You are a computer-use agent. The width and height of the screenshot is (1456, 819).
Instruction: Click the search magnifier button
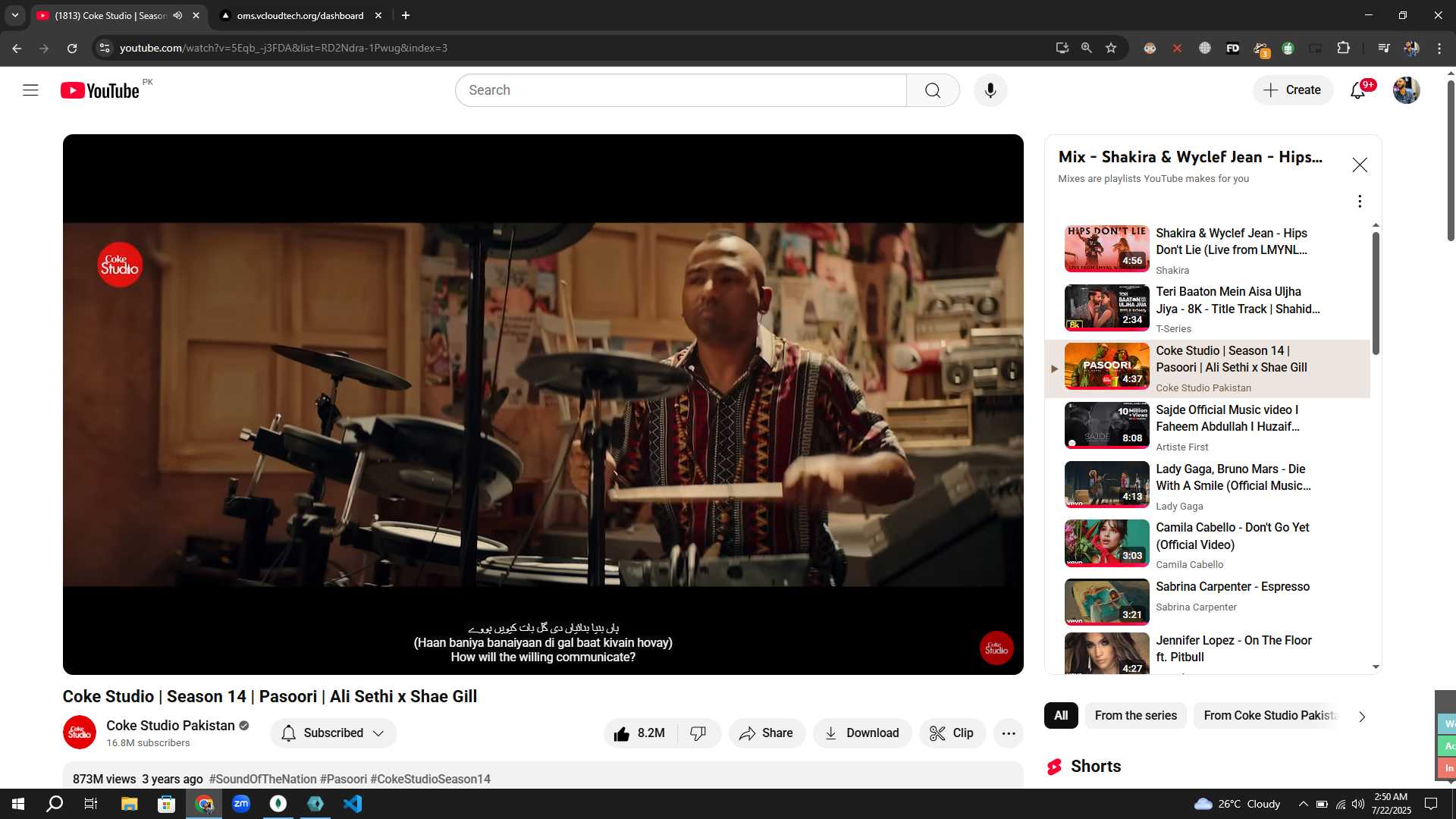click(933, 90)
